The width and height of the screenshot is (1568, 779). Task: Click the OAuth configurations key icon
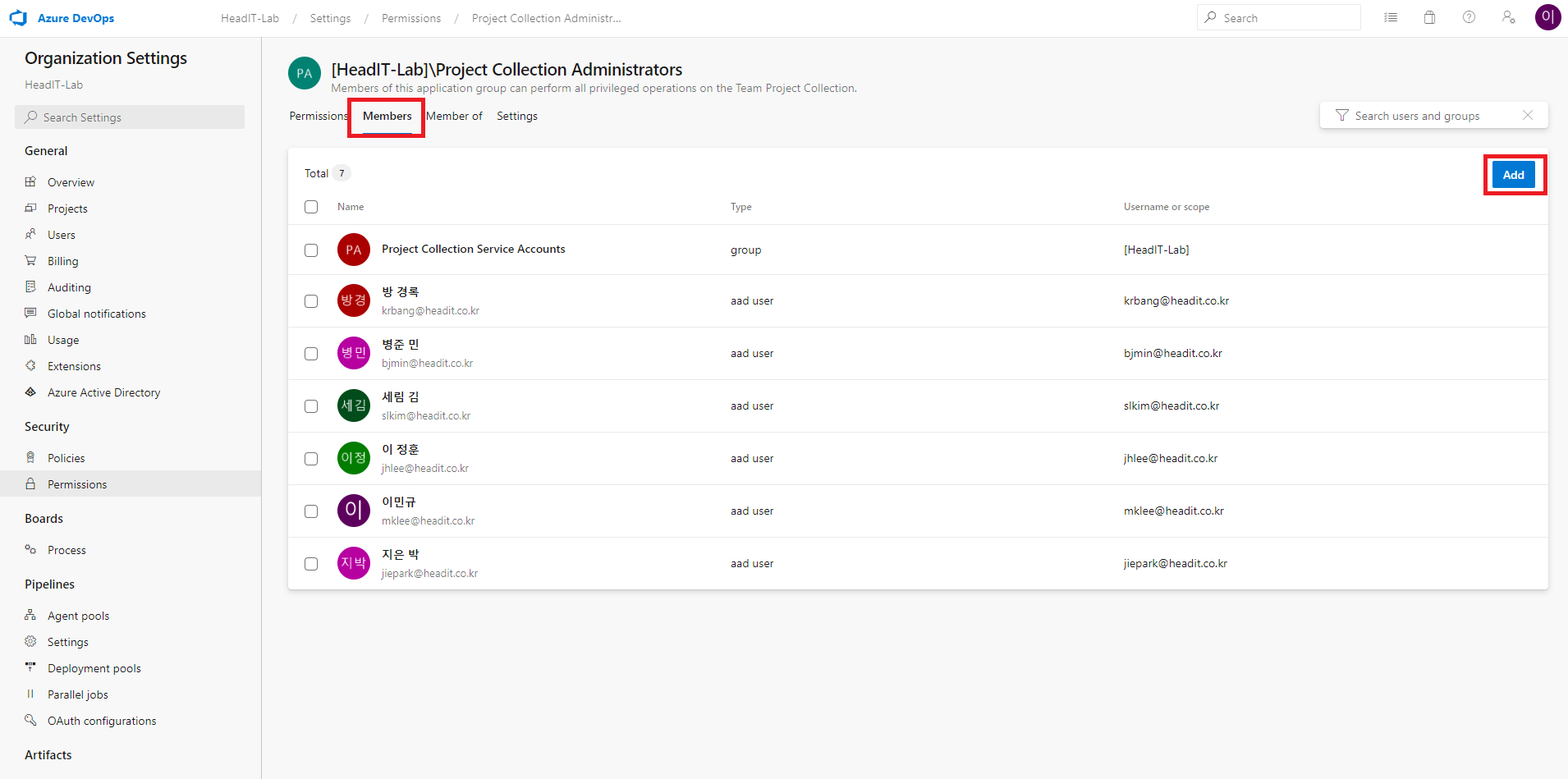pos(30,720)
